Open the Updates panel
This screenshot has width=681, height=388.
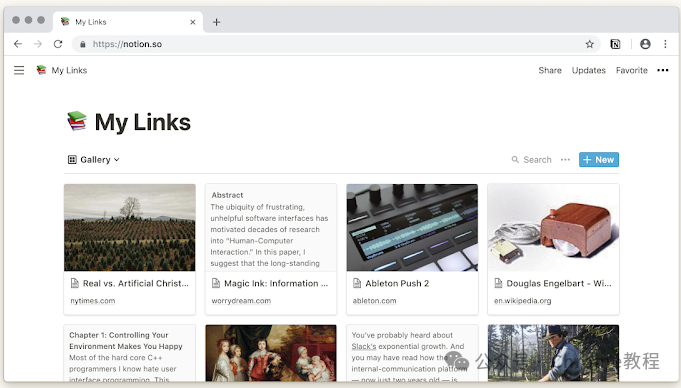point(588,70)
